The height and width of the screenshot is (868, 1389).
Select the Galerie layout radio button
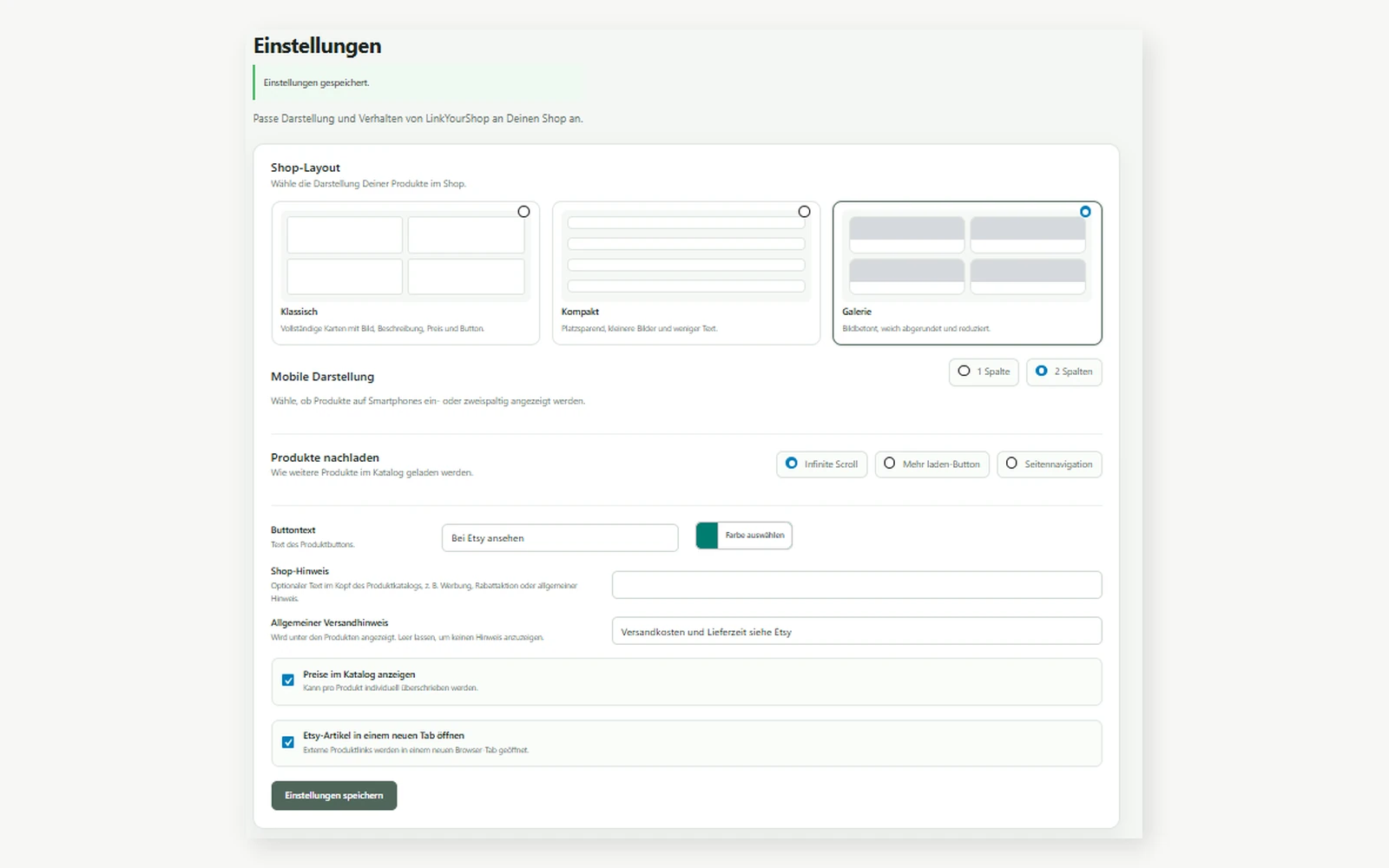[x=1085, y=212]
